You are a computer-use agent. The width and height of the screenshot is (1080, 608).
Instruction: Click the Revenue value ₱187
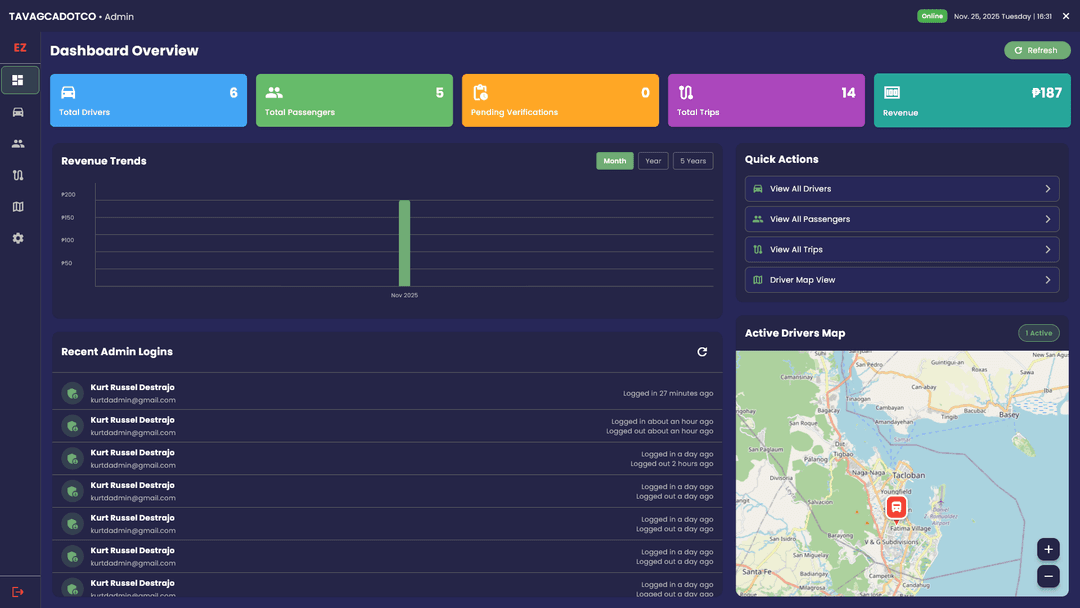click(x=1047, y=93)
